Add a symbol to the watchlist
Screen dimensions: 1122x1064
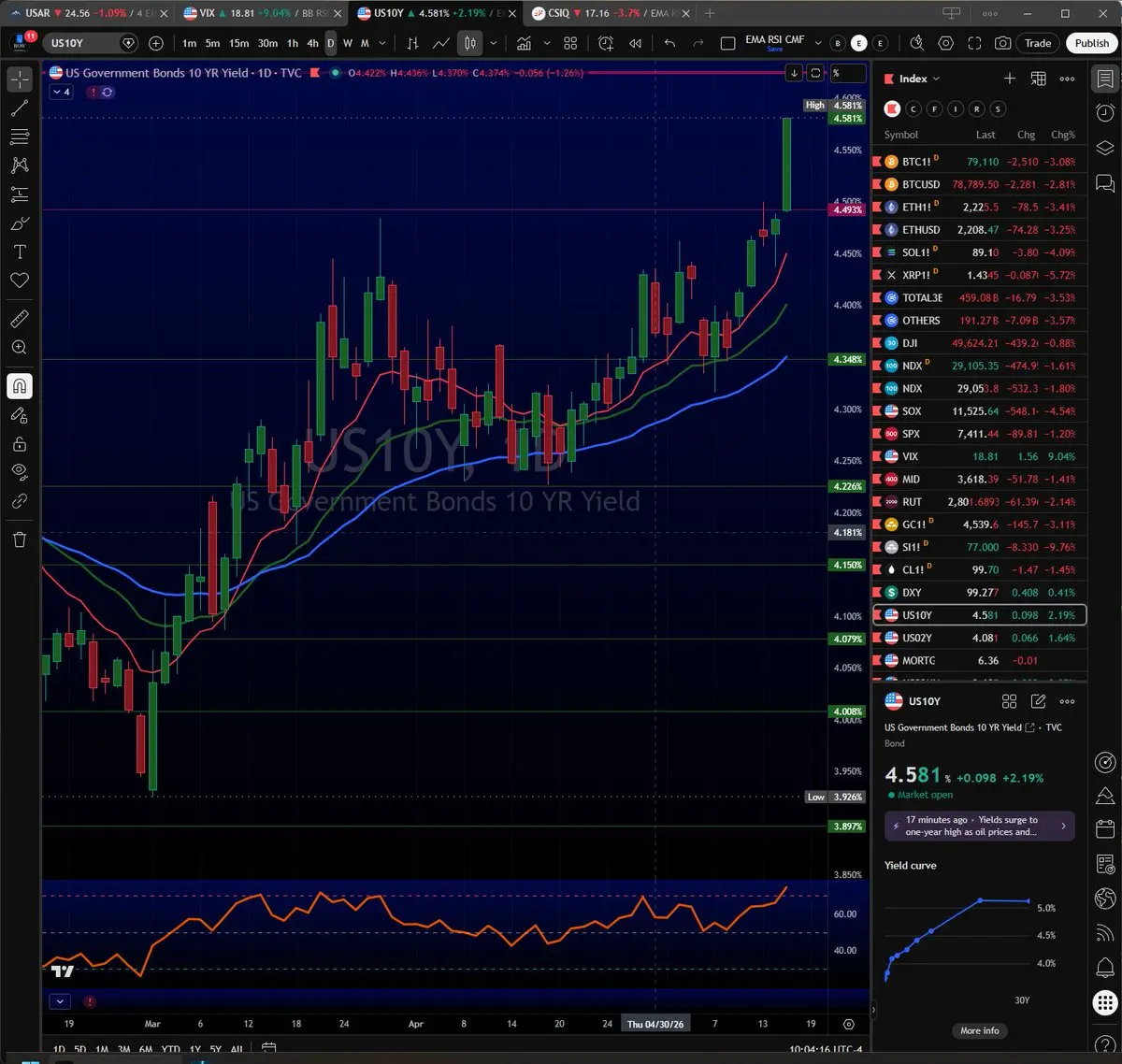[1010, 79]
